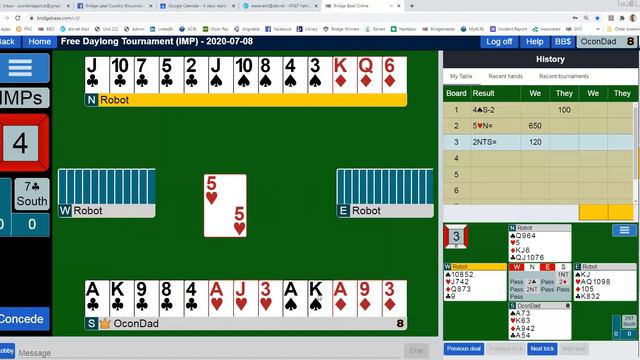Image resolution: width=640 pixels, height=360 pixels.
Task: Play the King of spades from South
Action: click(x=320, y=298)
